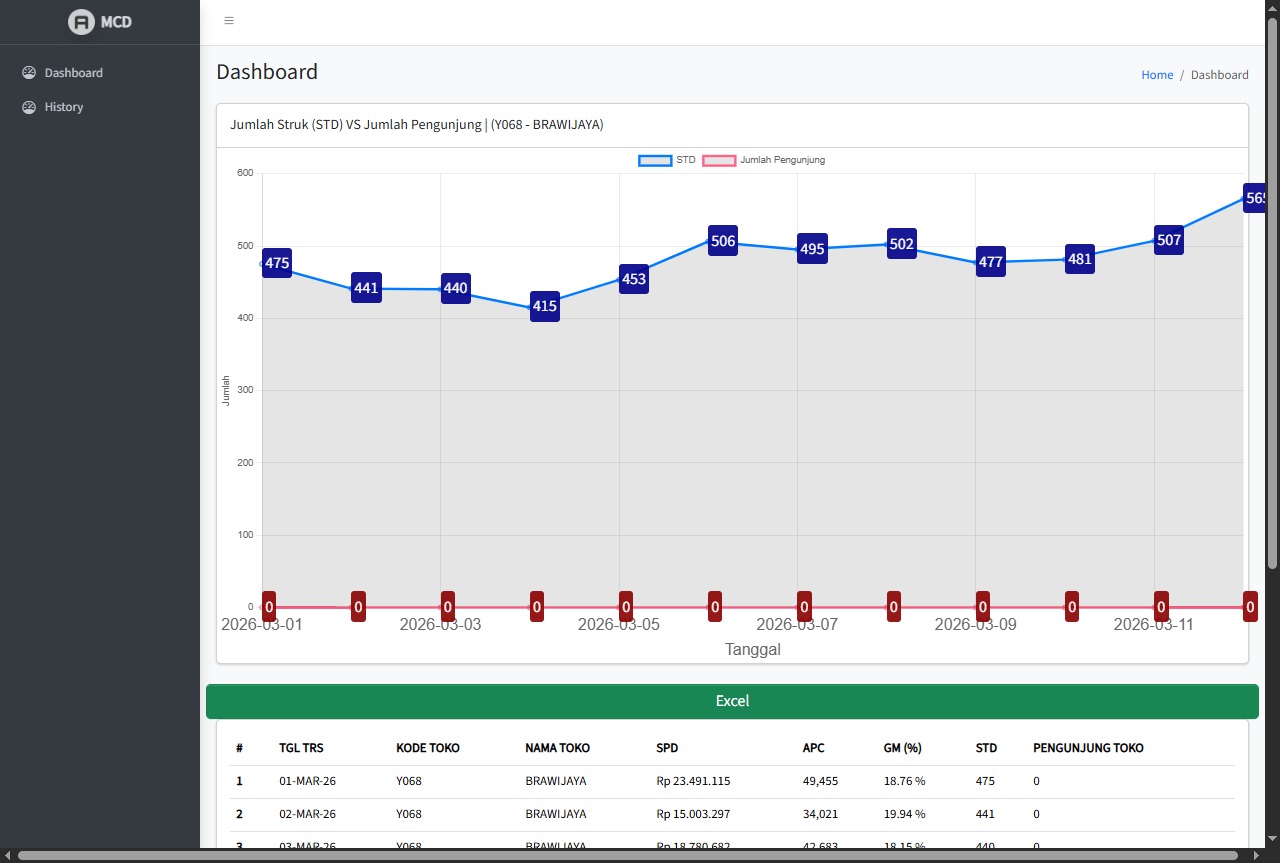Select the 441 data label on the chart

[366, 288]
